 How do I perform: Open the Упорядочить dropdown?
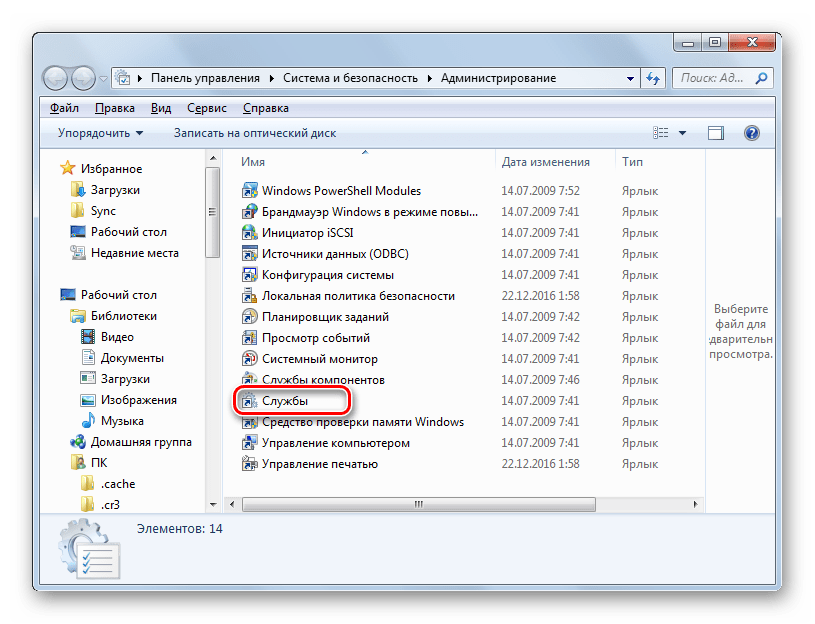pos(100,133)
